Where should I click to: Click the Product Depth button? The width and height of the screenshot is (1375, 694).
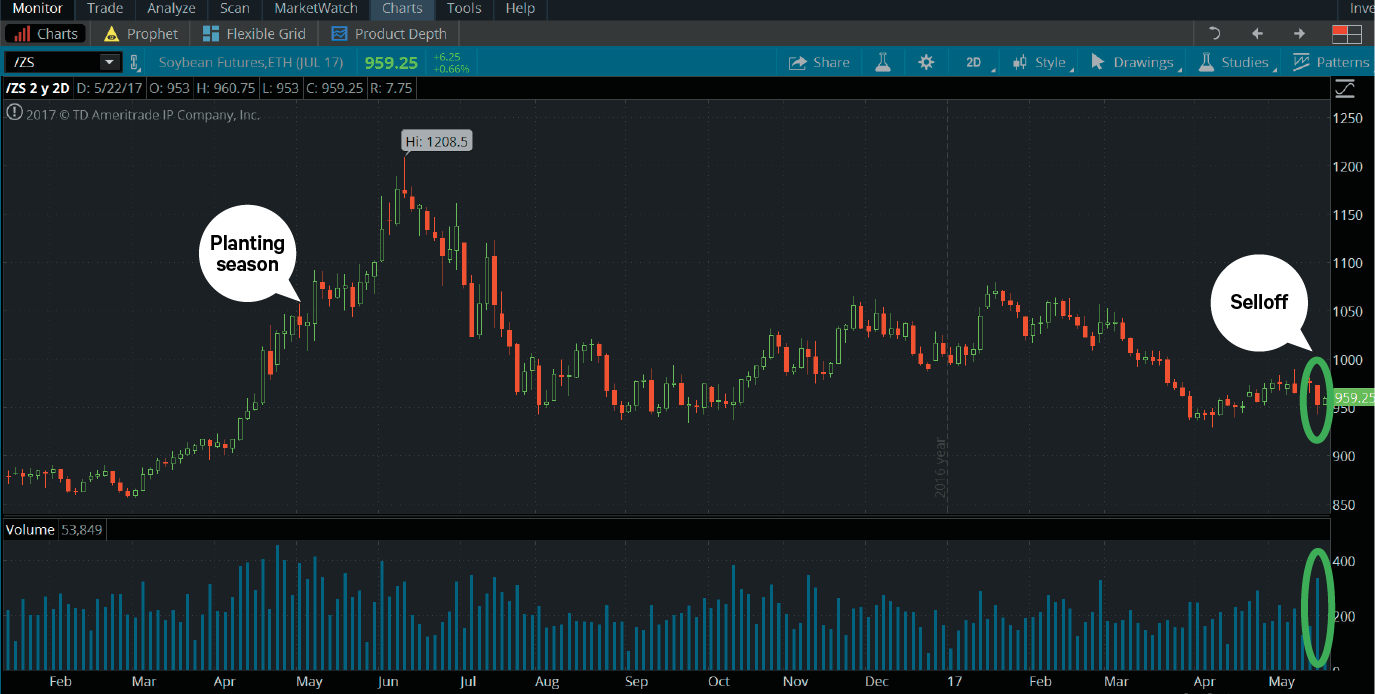[x=388, y=32]
